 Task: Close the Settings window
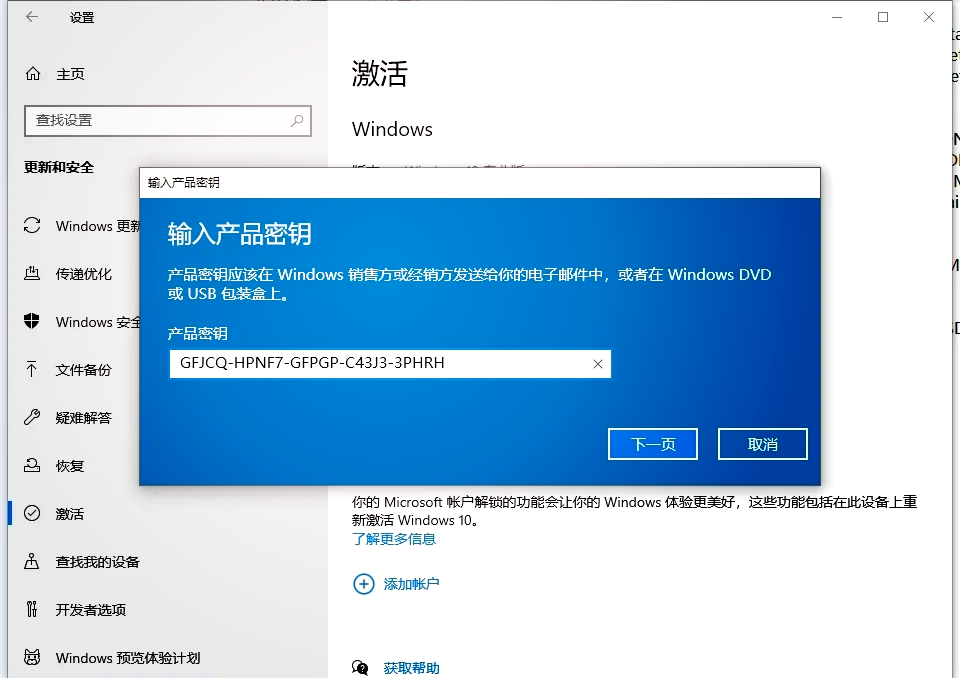coord(929,17)
